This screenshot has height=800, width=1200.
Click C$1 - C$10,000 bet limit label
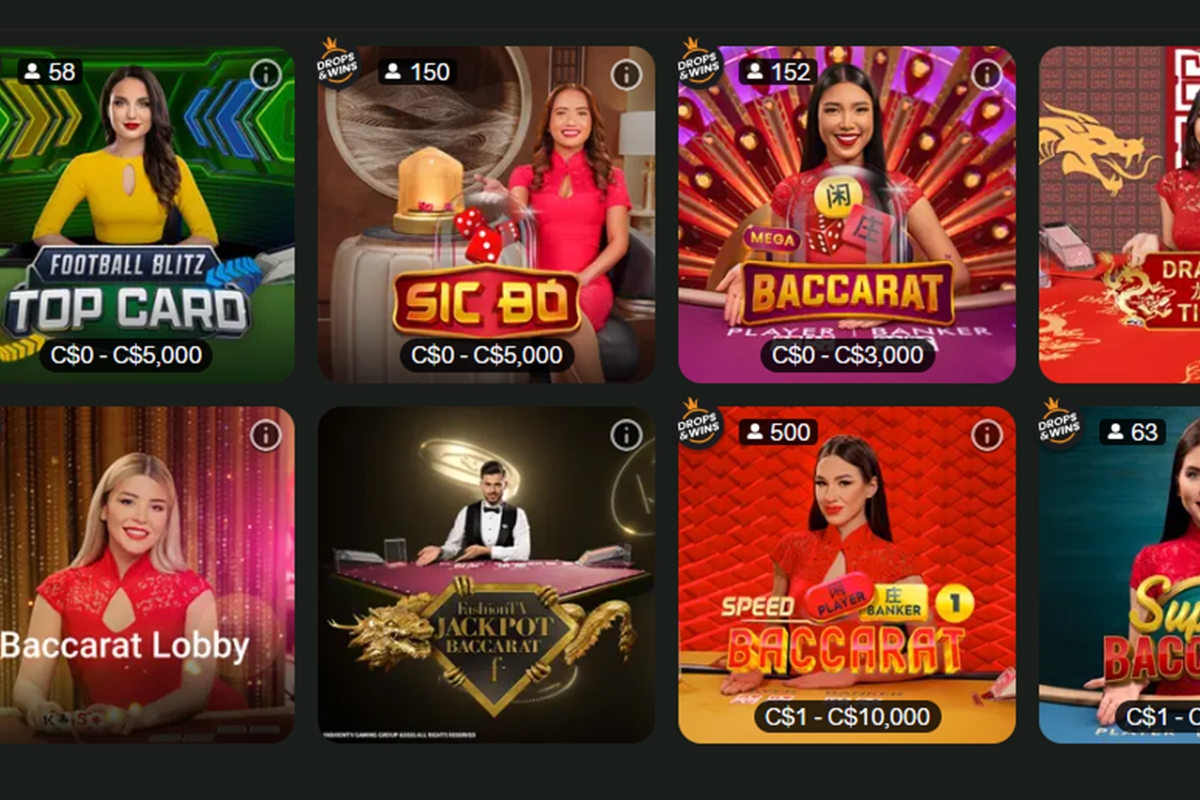coord(847,716)
